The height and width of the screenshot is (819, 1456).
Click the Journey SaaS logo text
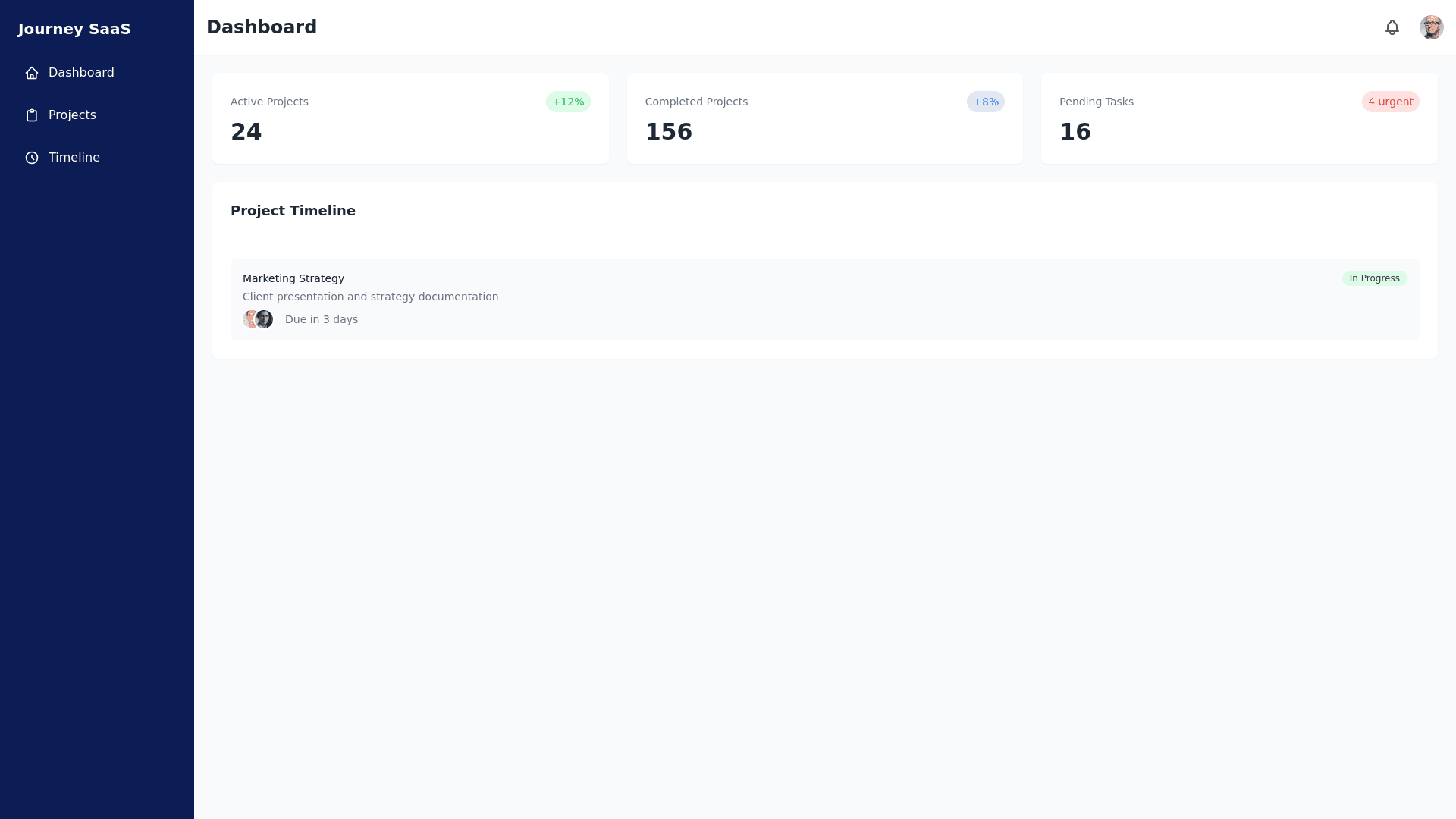click(74, 29)
